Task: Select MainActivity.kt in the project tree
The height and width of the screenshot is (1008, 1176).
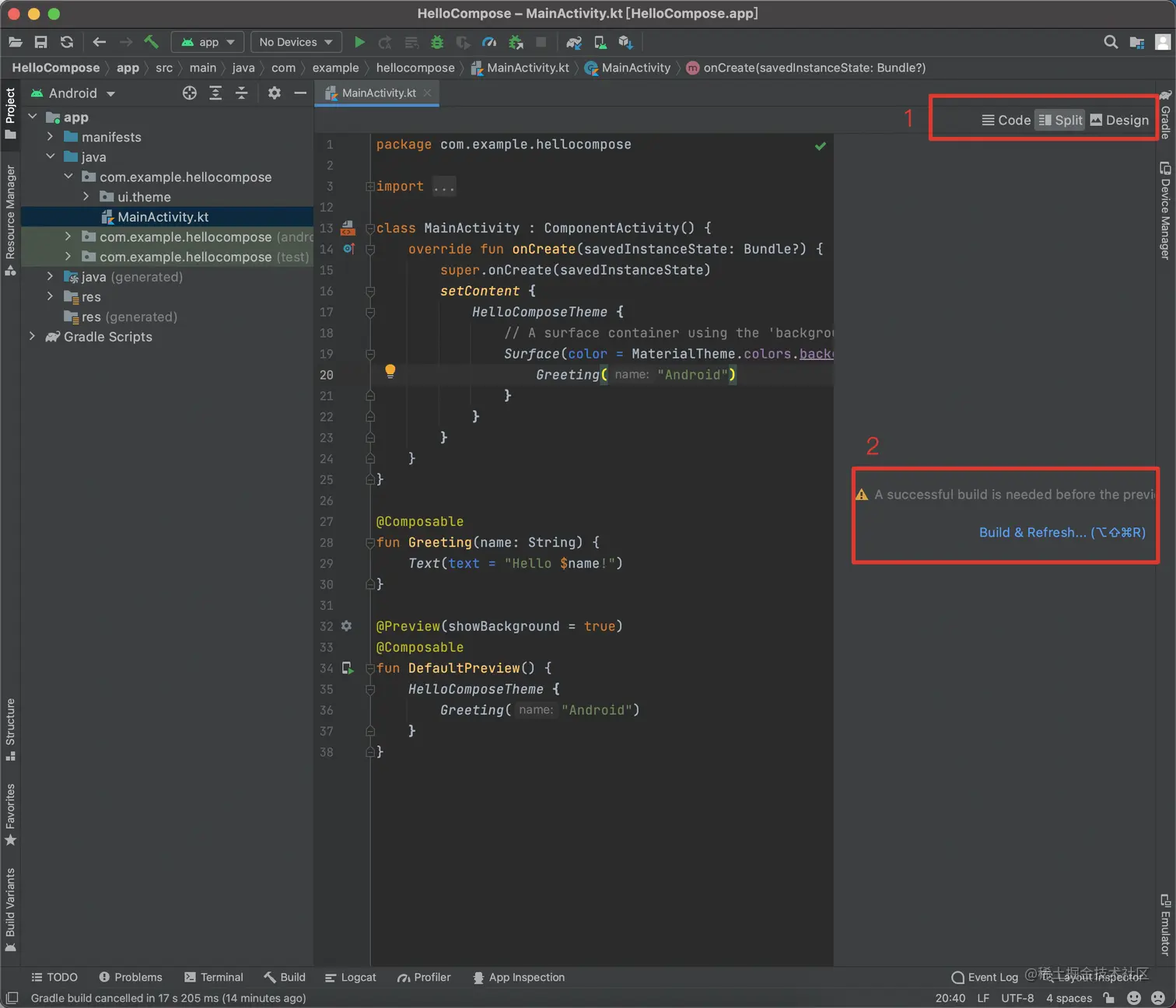Action: [x=163, y=217]
